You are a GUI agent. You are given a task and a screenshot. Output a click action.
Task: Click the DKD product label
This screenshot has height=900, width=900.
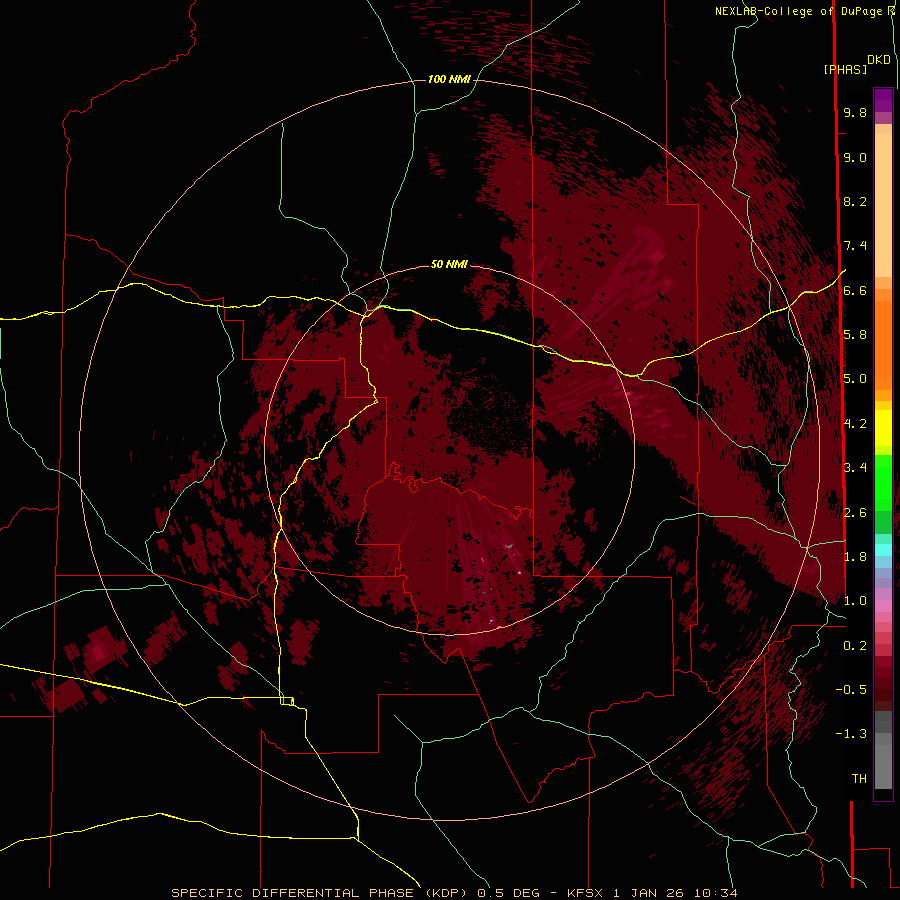[x=879, y=60]
